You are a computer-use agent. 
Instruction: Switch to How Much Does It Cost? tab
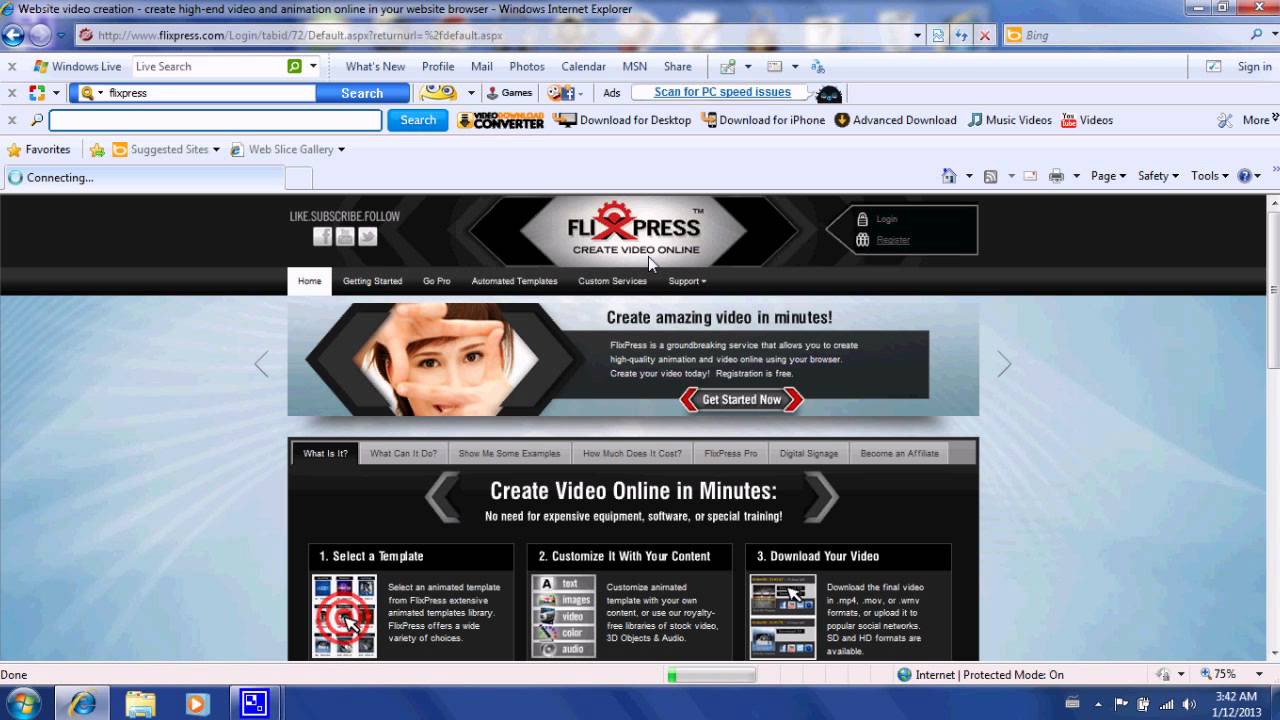pyautogui.click(x=632, y=453)
